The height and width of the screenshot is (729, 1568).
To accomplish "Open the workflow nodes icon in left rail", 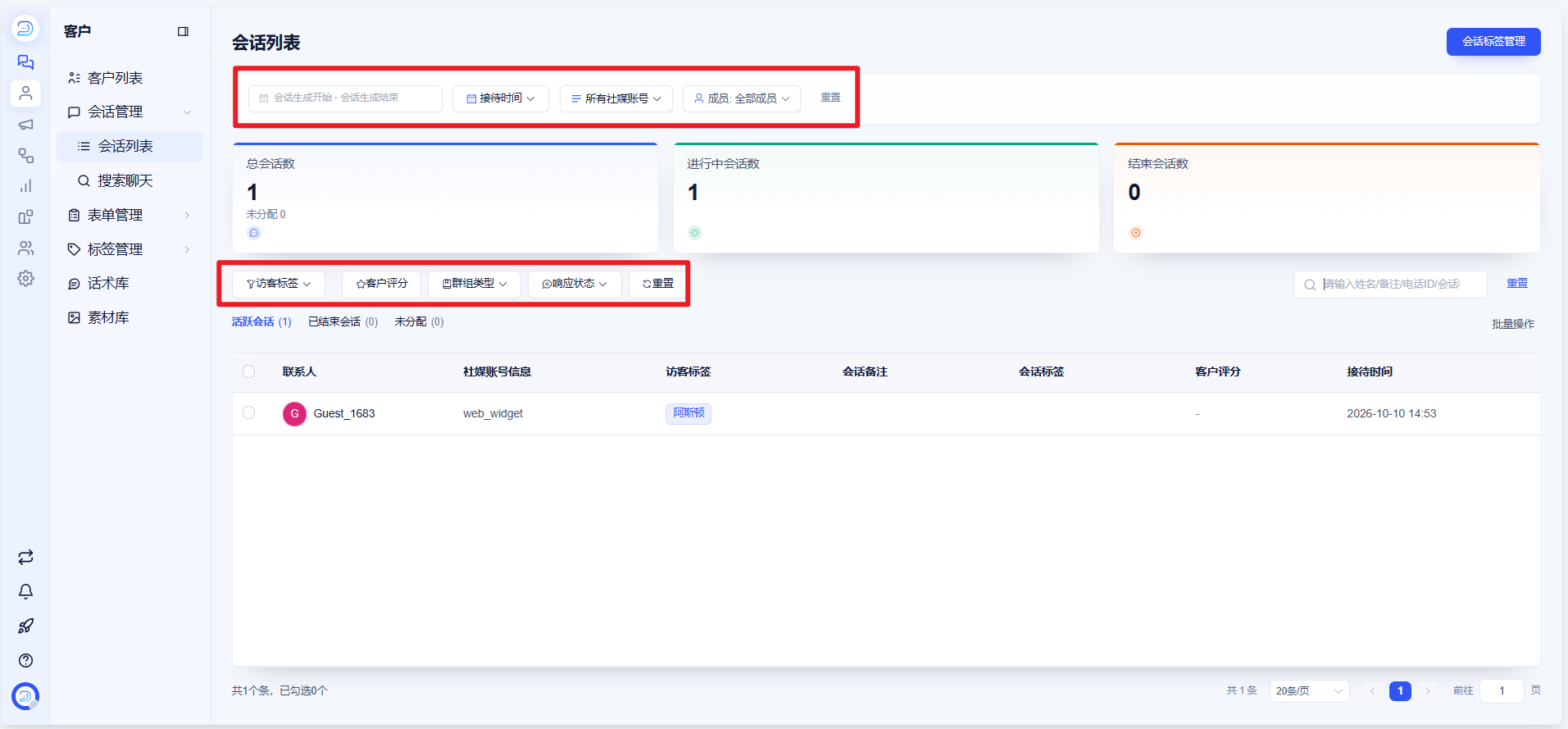I will point(25,156).
